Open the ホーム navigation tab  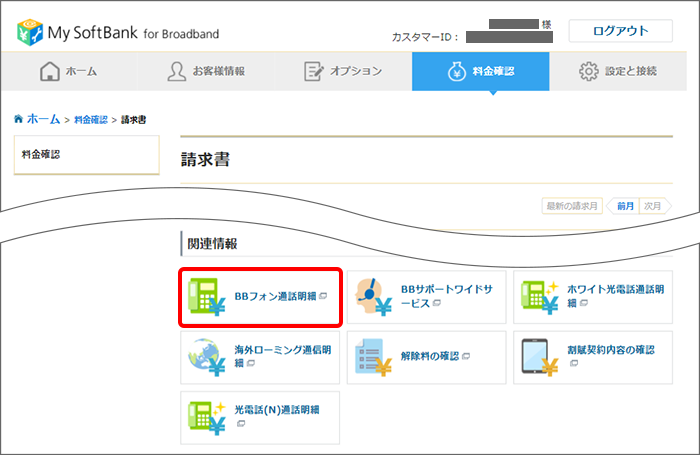69,71
